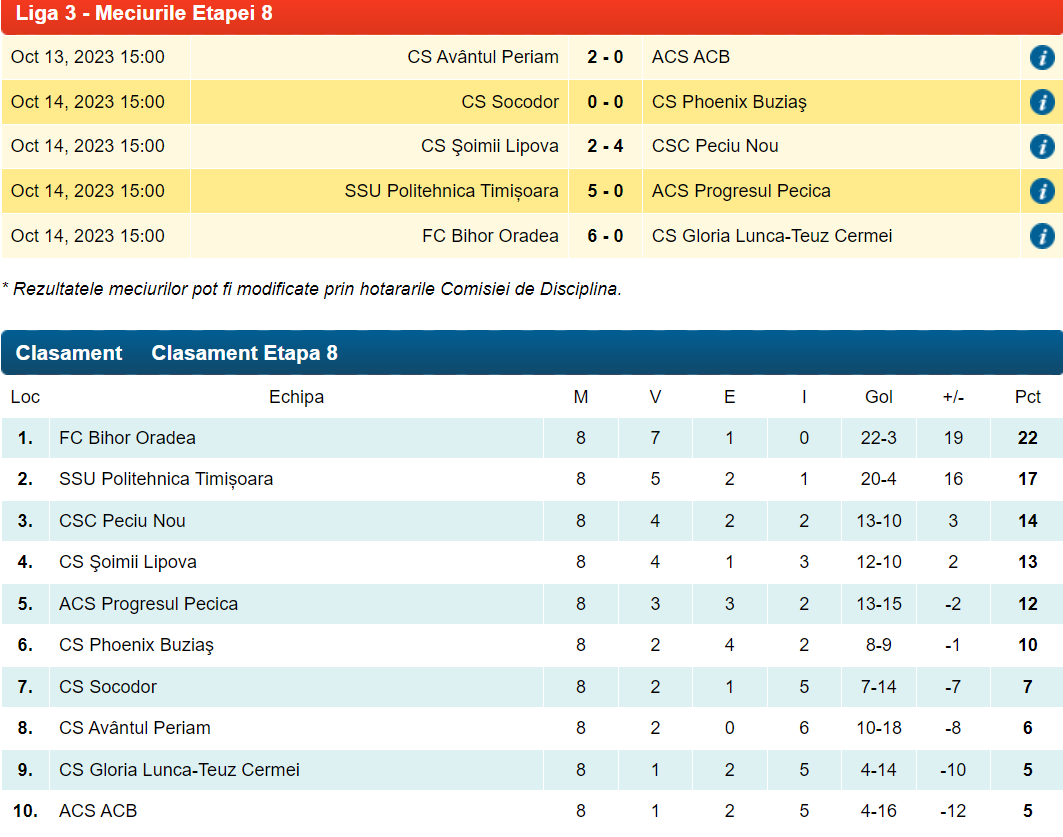Image resolution: width=1063 pixels, height=837 pixels.
Task: Open CS Gloria Lunca-Teuz Cermei standings entry
Action: [x=179, y=770]
